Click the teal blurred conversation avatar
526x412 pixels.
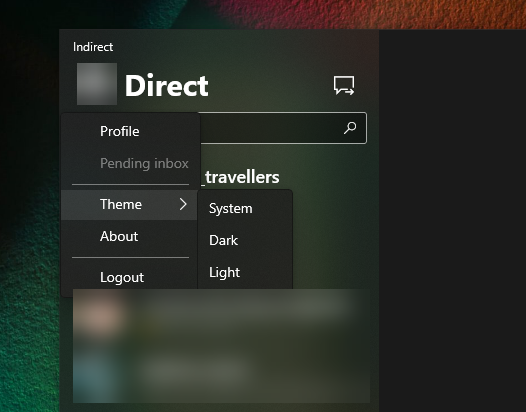(x=97, y=372)
